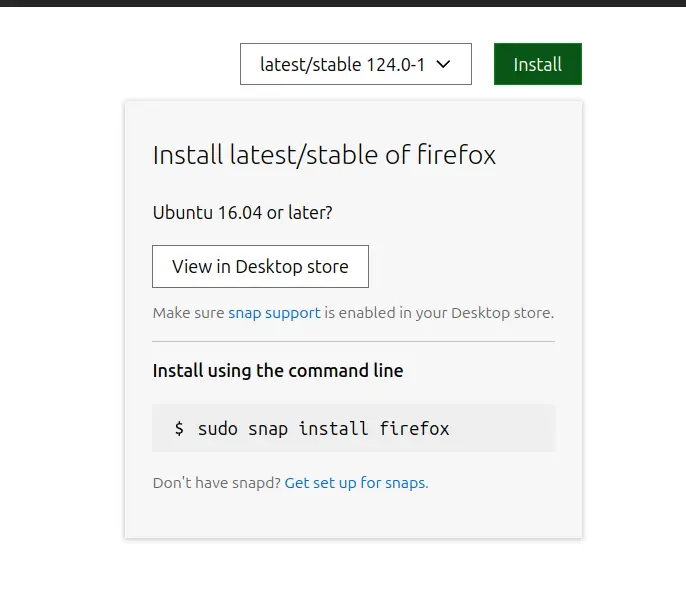
Task: Follow the Get set up for snaps link
Action: coord(356,483)
